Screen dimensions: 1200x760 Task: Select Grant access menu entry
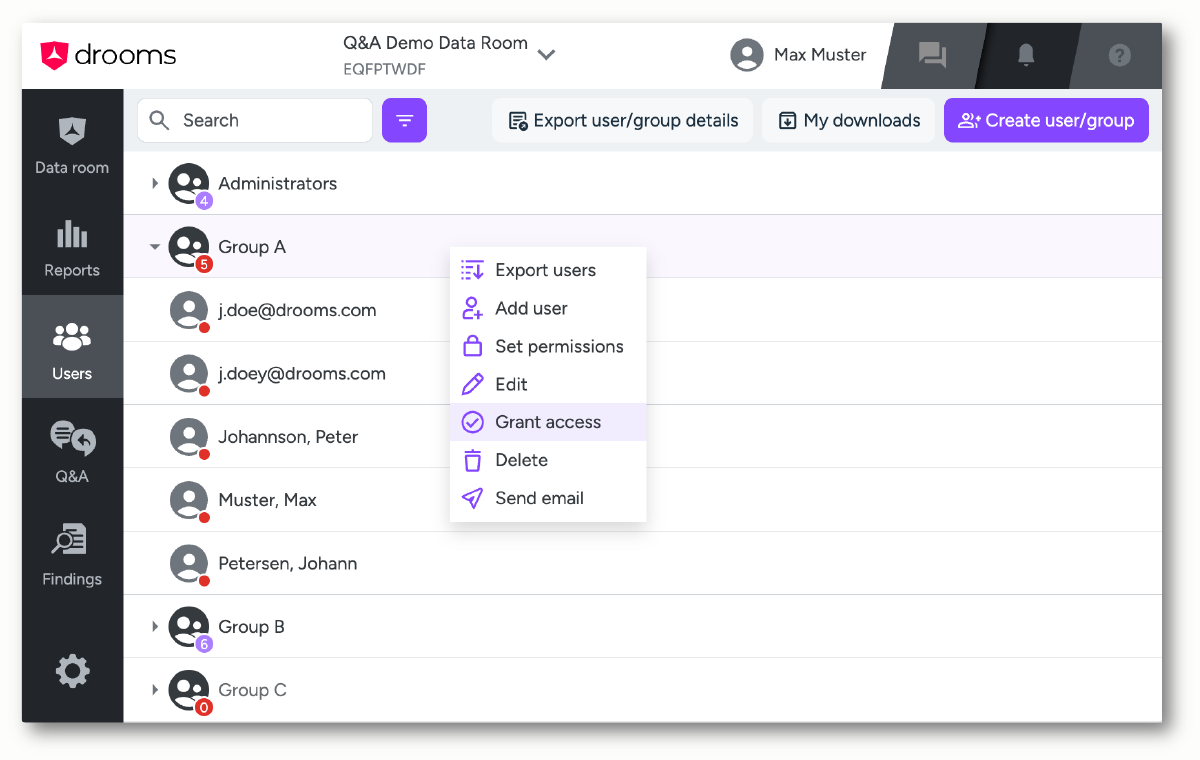tap(548, 422)
